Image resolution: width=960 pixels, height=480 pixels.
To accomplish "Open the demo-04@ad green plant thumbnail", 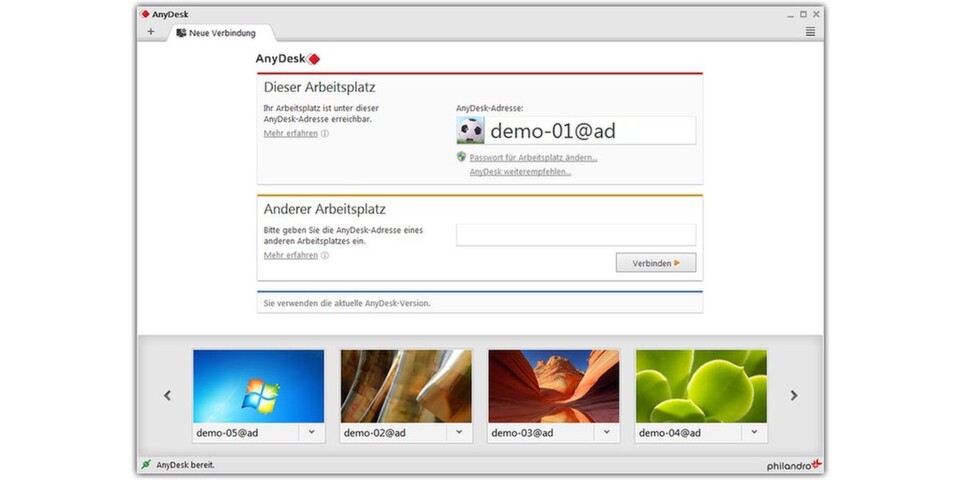I will point(701,386).
